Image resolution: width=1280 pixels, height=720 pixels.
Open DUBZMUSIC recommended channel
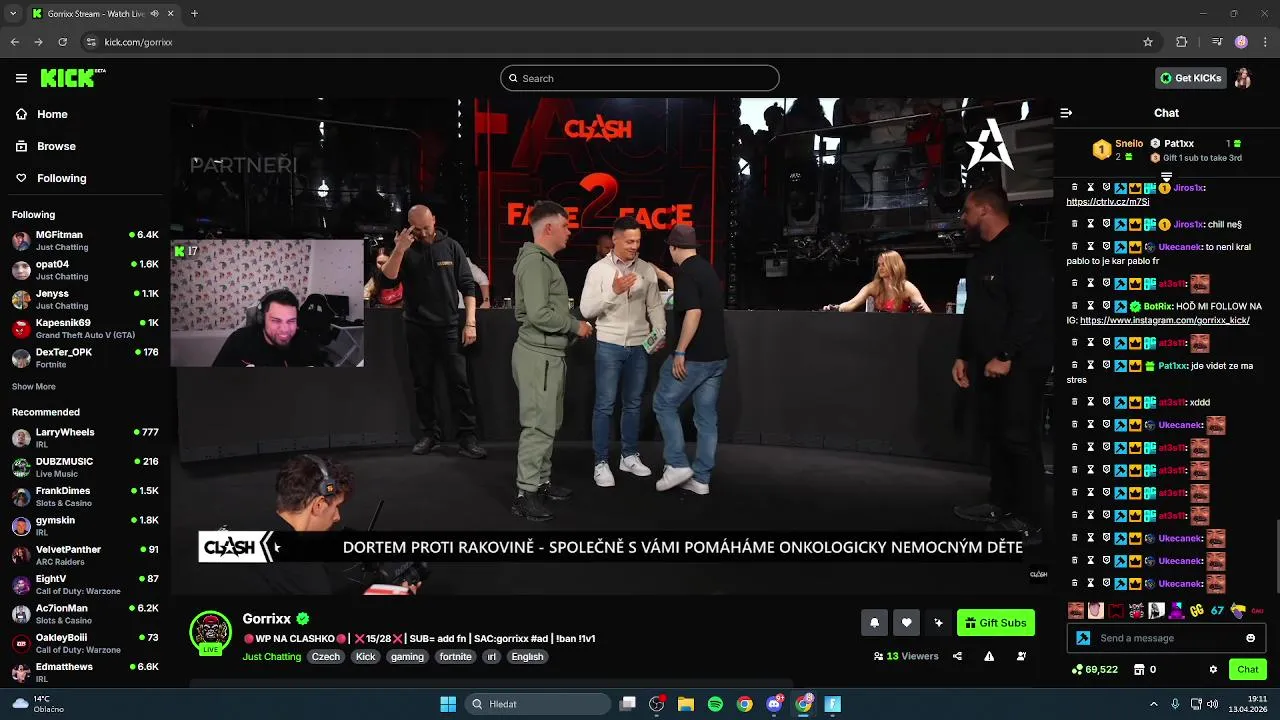pyautogui.click(x=85, y=467)
